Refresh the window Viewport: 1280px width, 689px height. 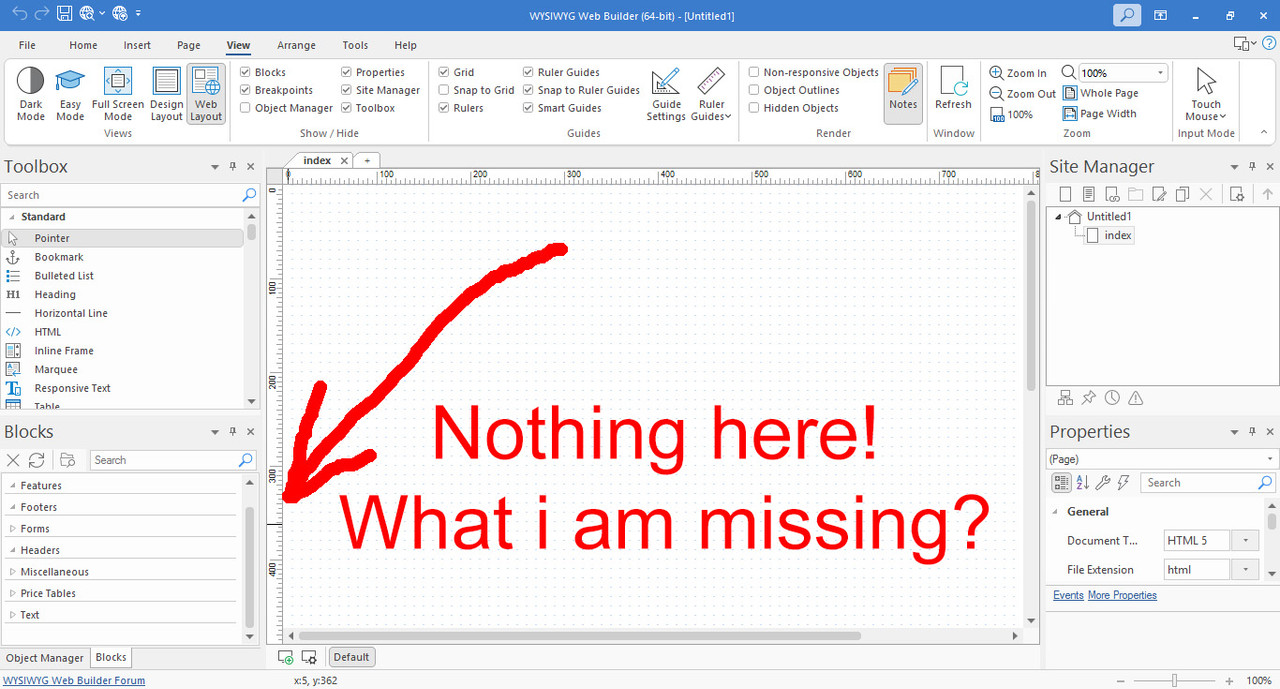(x=953, y=94)
